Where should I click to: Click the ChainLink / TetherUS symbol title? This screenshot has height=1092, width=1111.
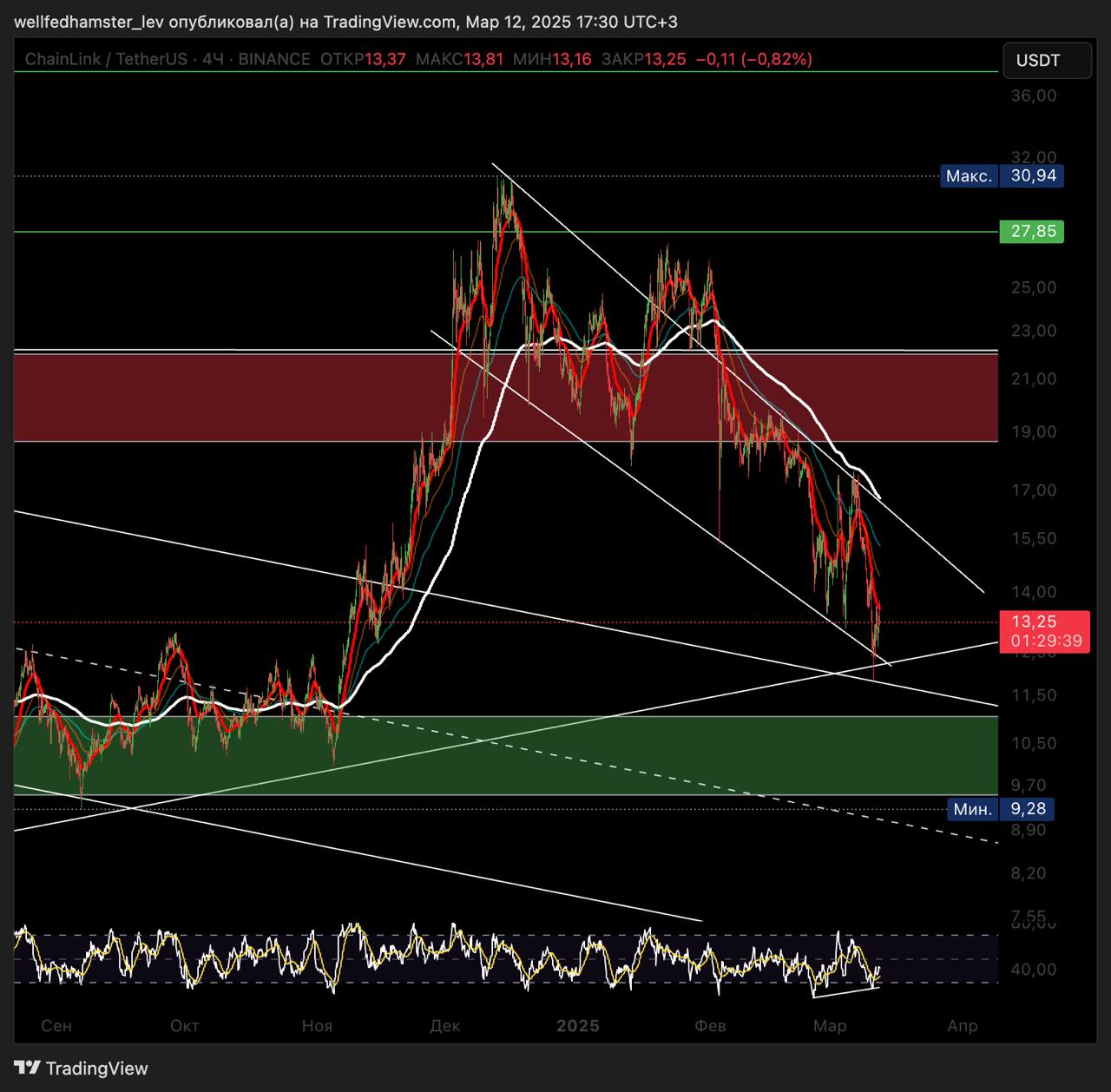coord(106,59)
